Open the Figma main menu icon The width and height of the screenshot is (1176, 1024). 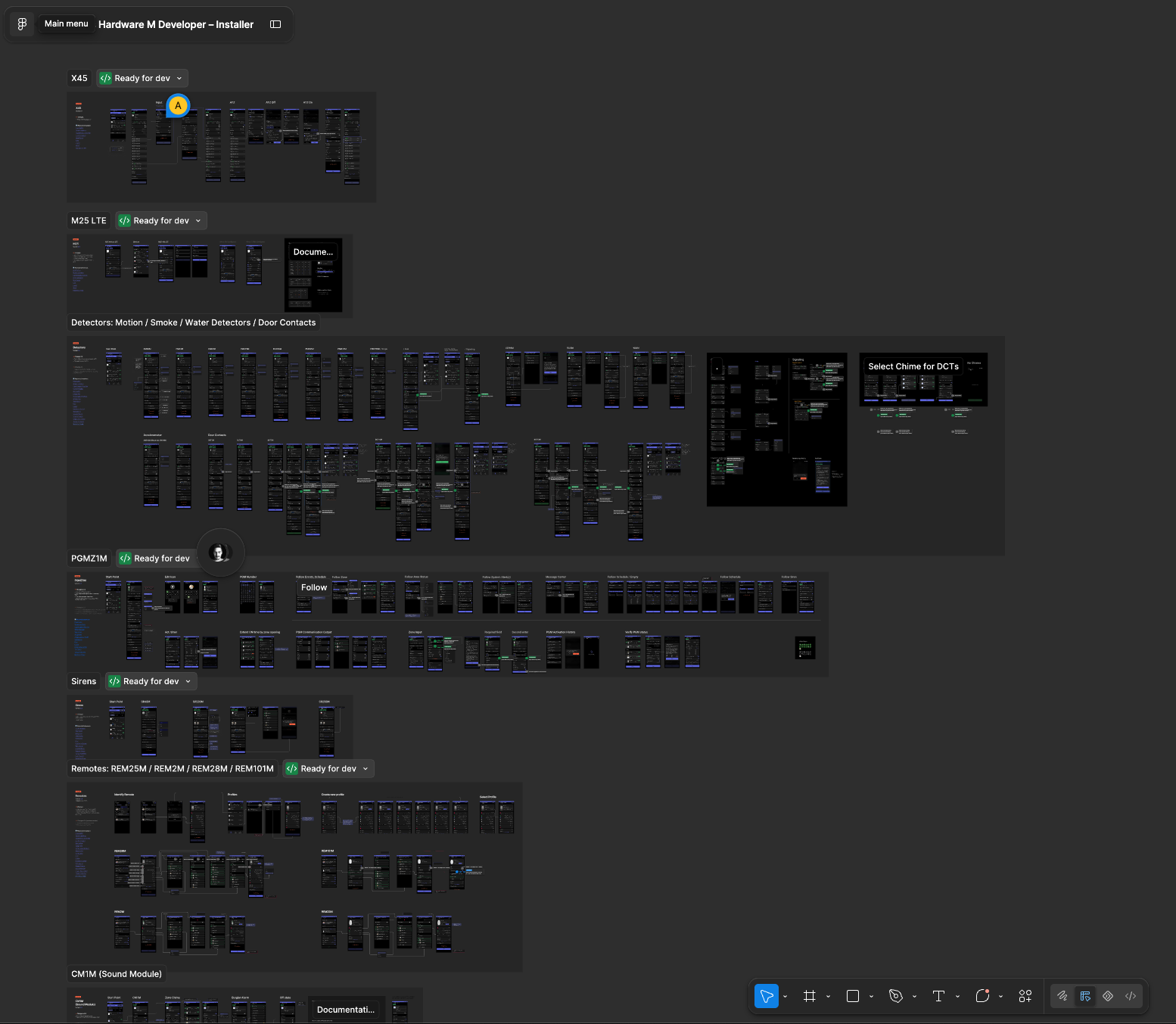[22, 24]
